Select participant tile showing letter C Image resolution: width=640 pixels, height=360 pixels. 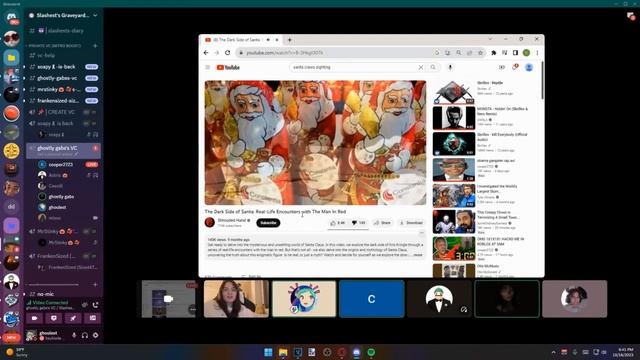pos(371,299)
